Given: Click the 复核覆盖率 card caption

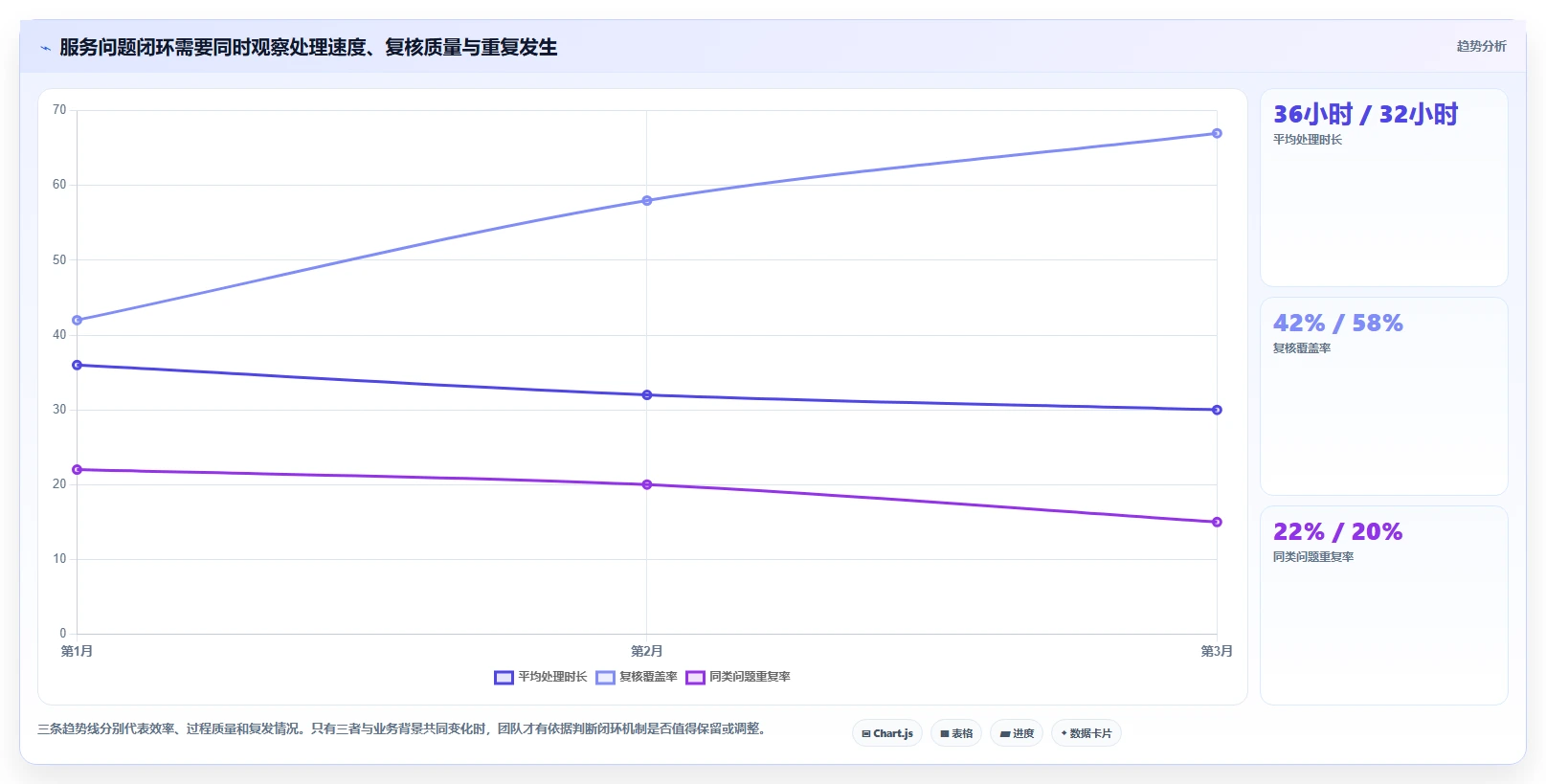Looking at the screenshot, I should (1301, 348).
